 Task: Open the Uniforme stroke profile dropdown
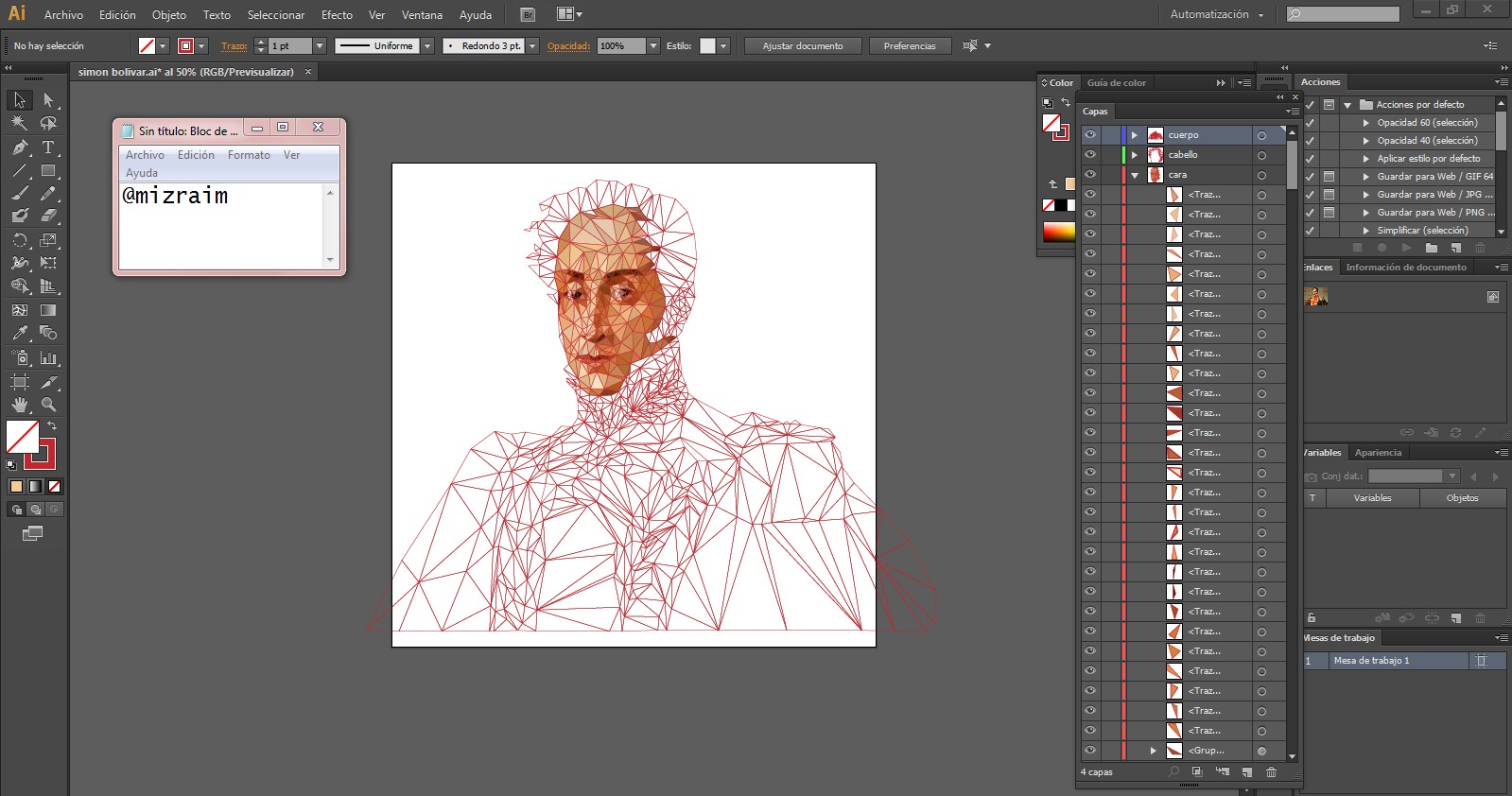point(427,45)
